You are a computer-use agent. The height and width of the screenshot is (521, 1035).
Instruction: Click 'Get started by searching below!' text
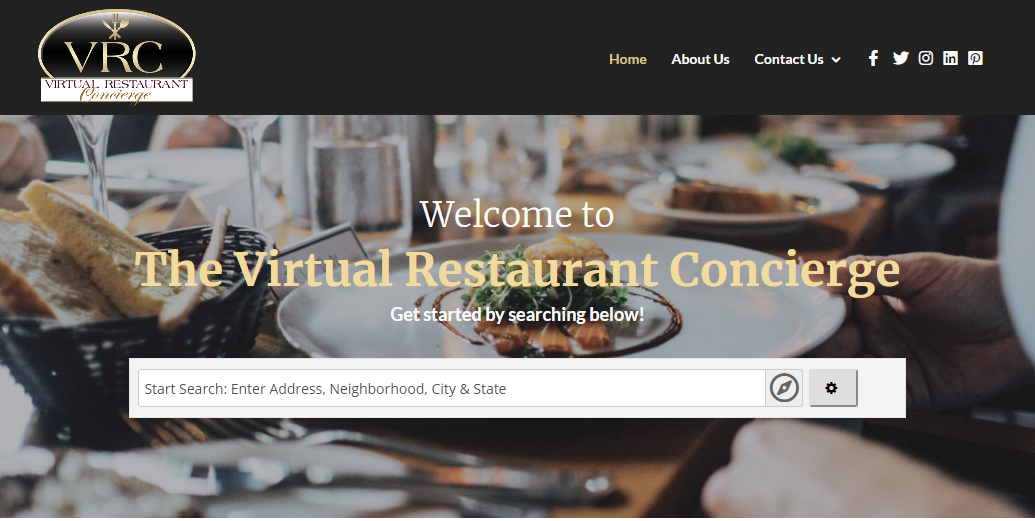coord(517,314)
